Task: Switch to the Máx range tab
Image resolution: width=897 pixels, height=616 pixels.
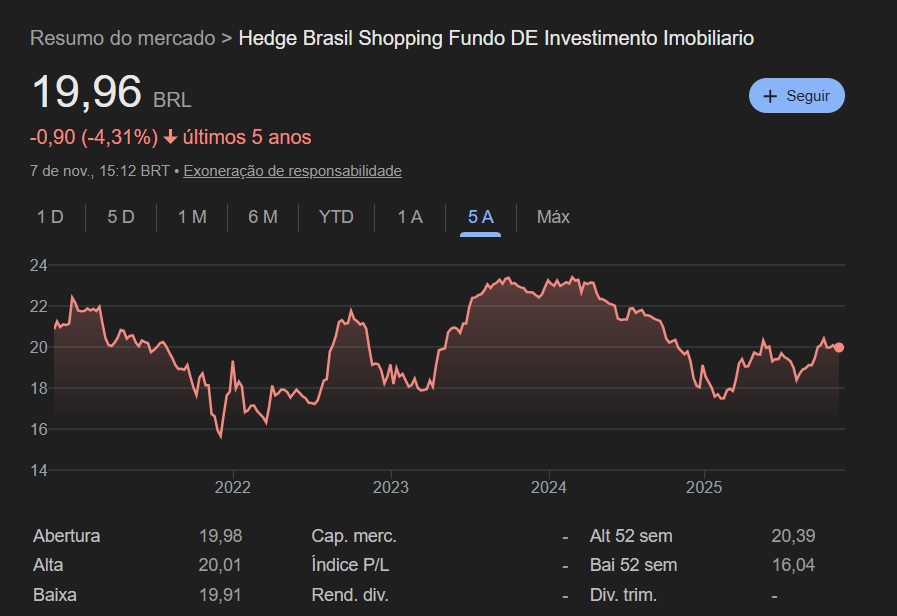Action: point(553,217)
